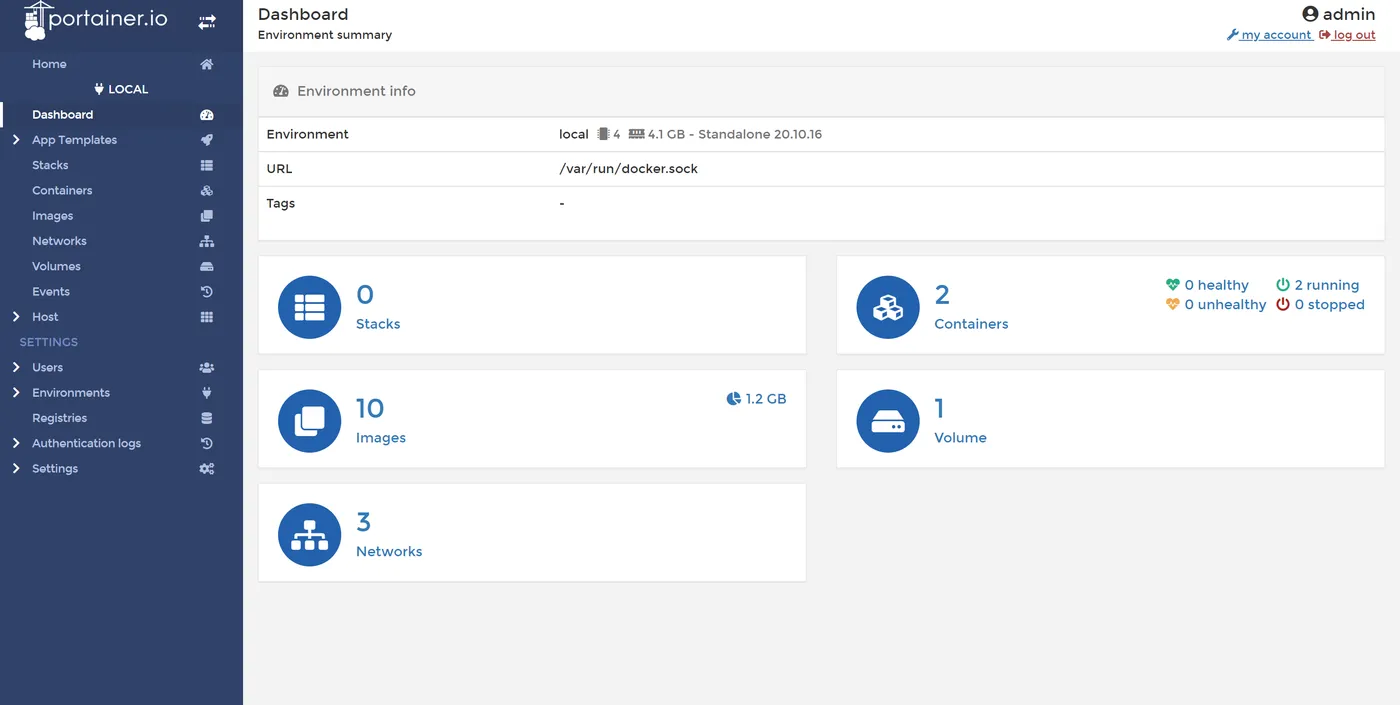Click the large Volume drive circle icon
1400x705 pixels.
point(888,421)
